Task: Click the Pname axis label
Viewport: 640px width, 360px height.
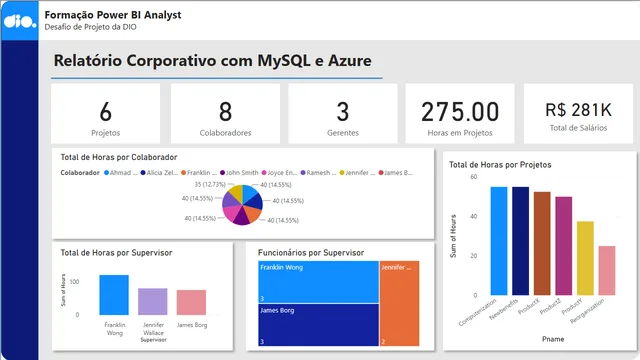Action: click(553, 339)
